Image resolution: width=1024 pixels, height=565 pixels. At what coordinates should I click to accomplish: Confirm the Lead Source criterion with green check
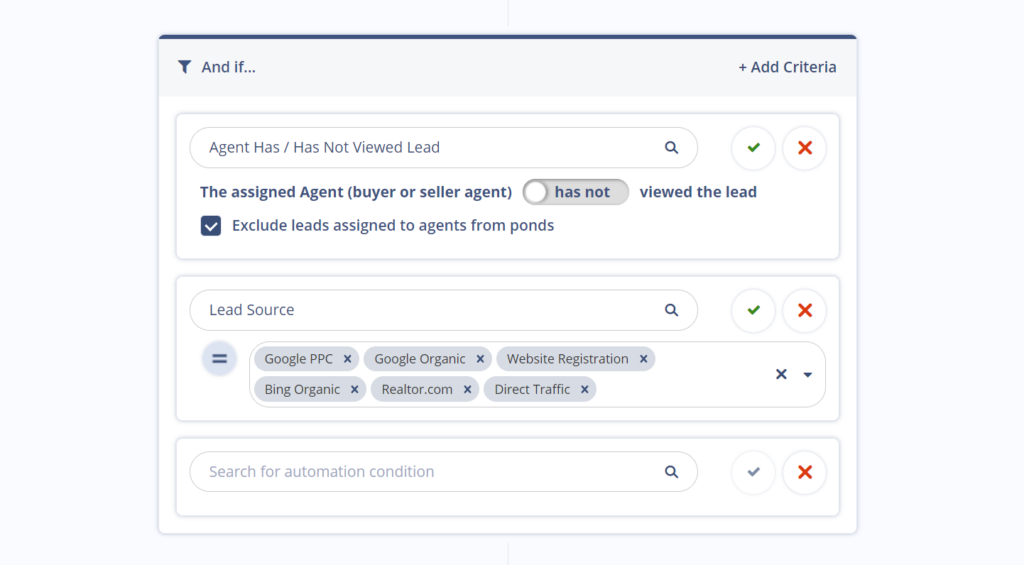[x=753, y=311]
